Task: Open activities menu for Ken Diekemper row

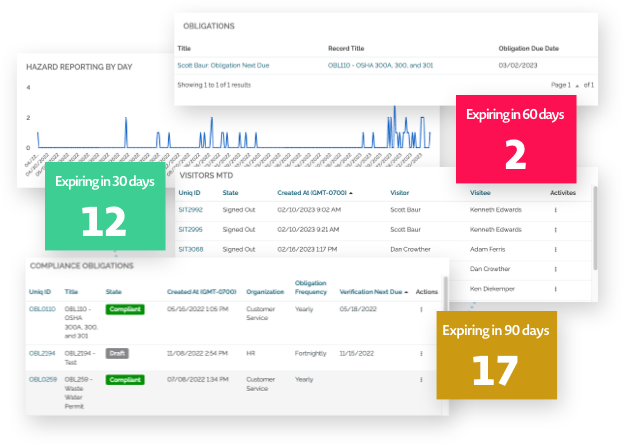Action: pos(555,287)
